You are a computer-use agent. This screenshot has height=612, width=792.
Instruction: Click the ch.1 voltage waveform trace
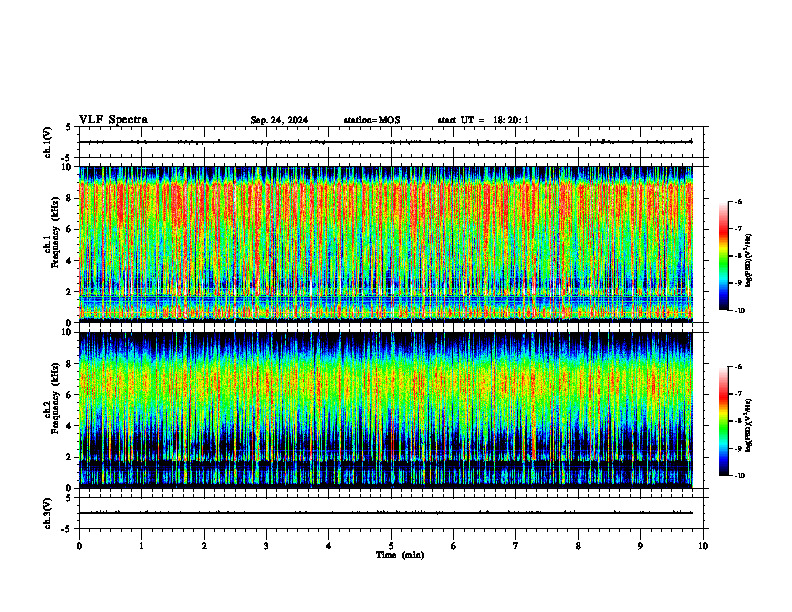pyautogui.click(x=386, y=142)
